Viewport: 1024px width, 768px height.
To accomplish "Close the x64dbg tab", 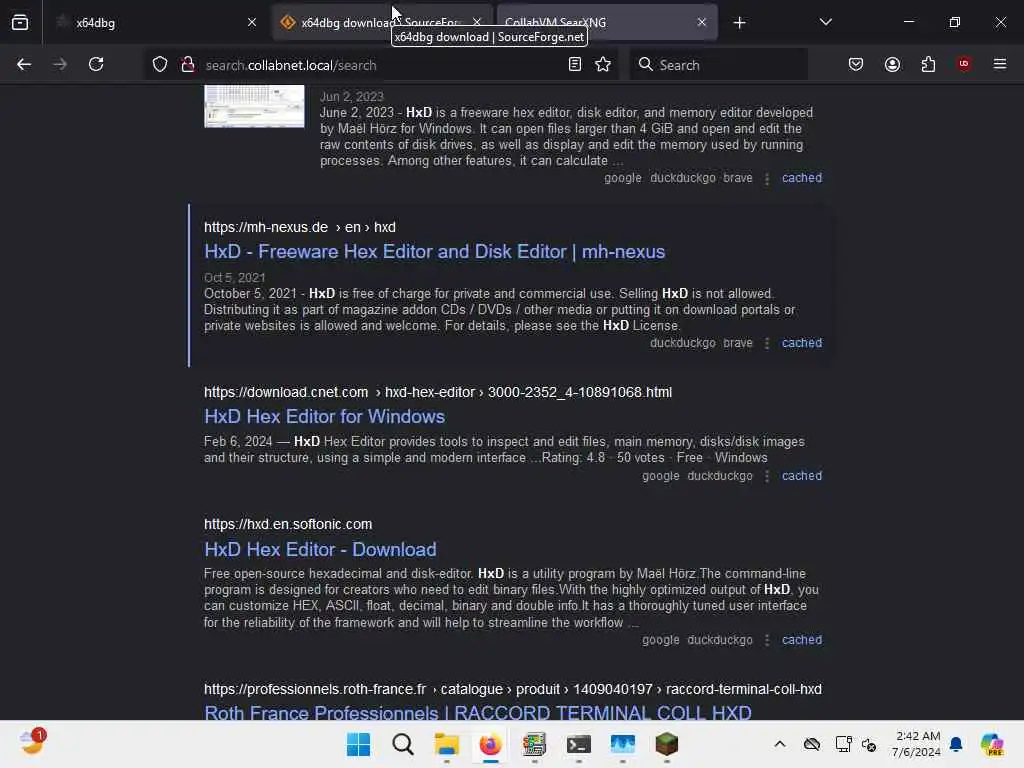I will pyautogui.click(x=252, y=23).
